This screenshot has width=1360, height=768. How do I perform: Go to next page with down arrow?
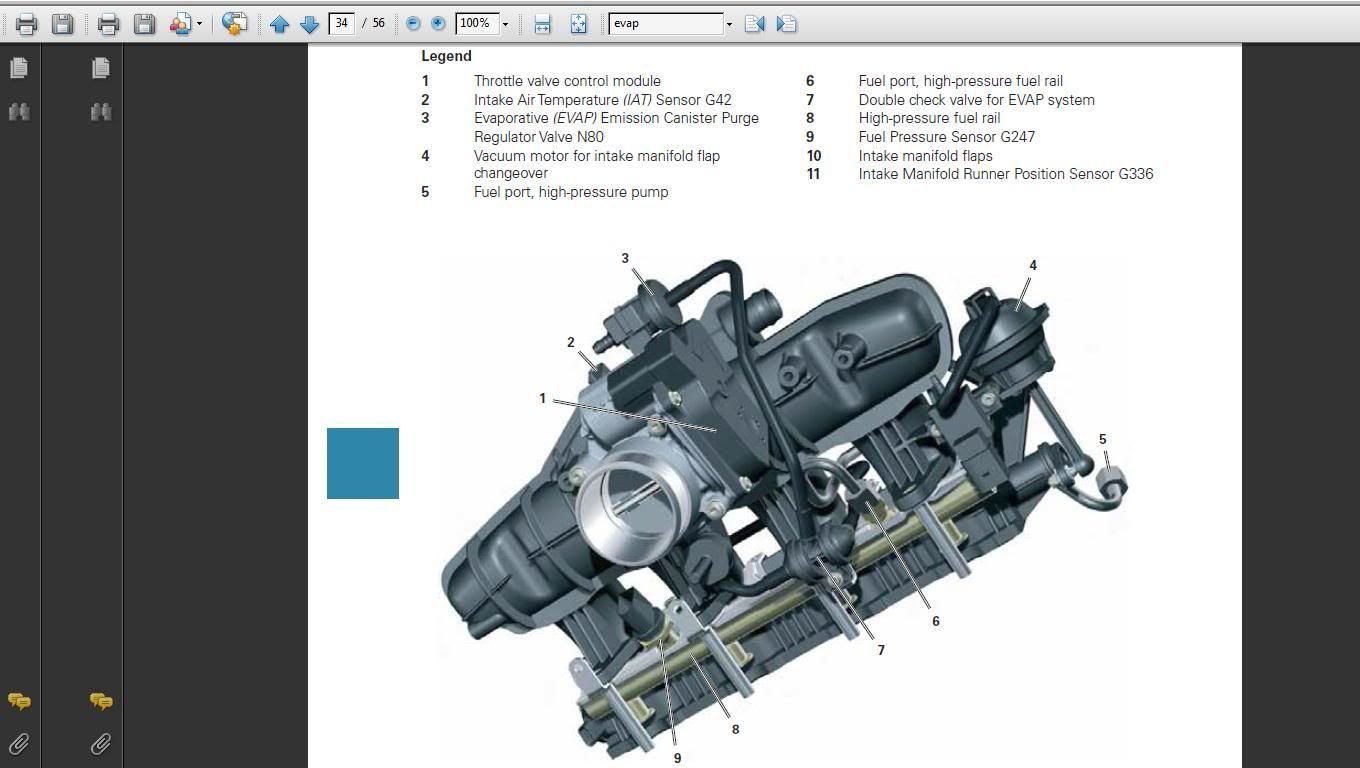(310, 24)
